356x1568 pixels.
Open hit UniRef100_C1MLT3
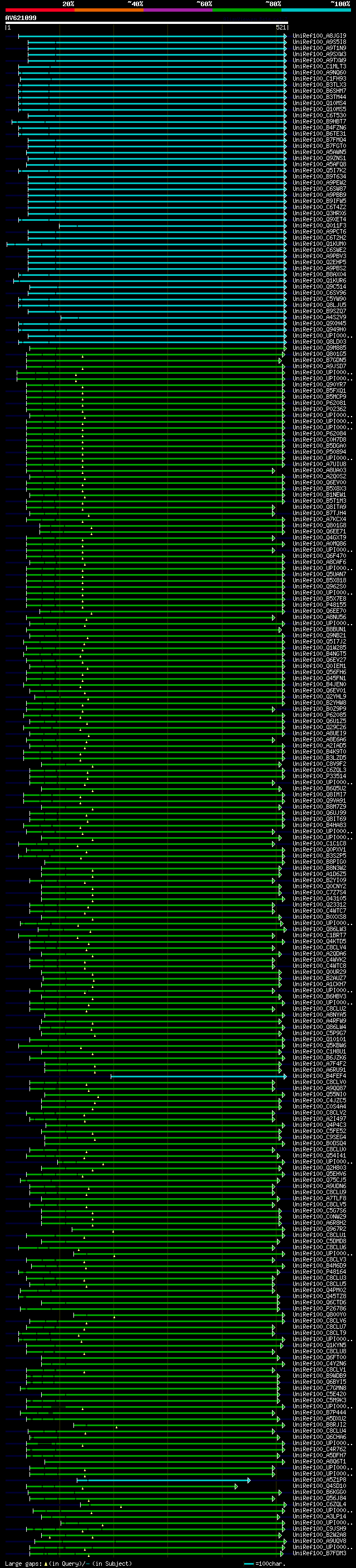pos(319,66)
